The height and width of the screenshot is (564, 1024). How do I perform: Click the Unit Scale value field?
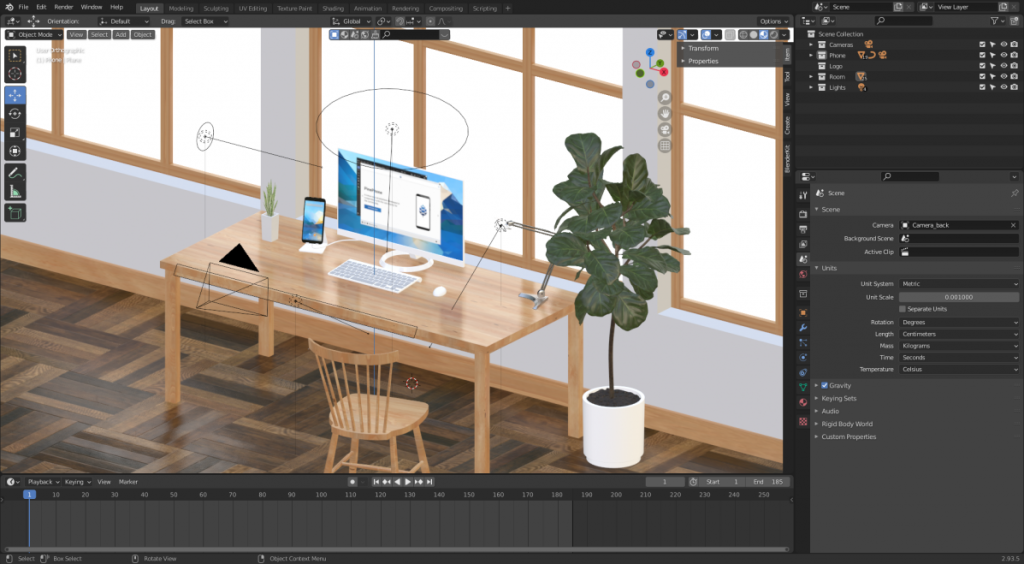(958, 297)
